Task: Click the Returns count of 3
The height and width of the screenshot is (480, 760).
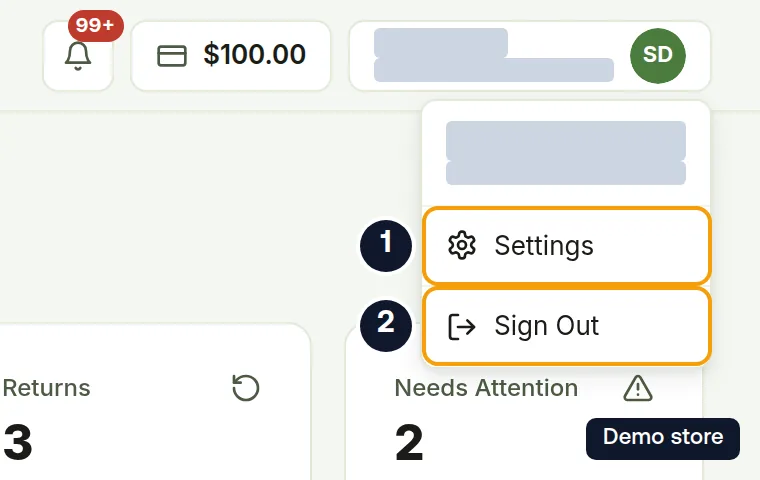Action: (x=18, y=442)
